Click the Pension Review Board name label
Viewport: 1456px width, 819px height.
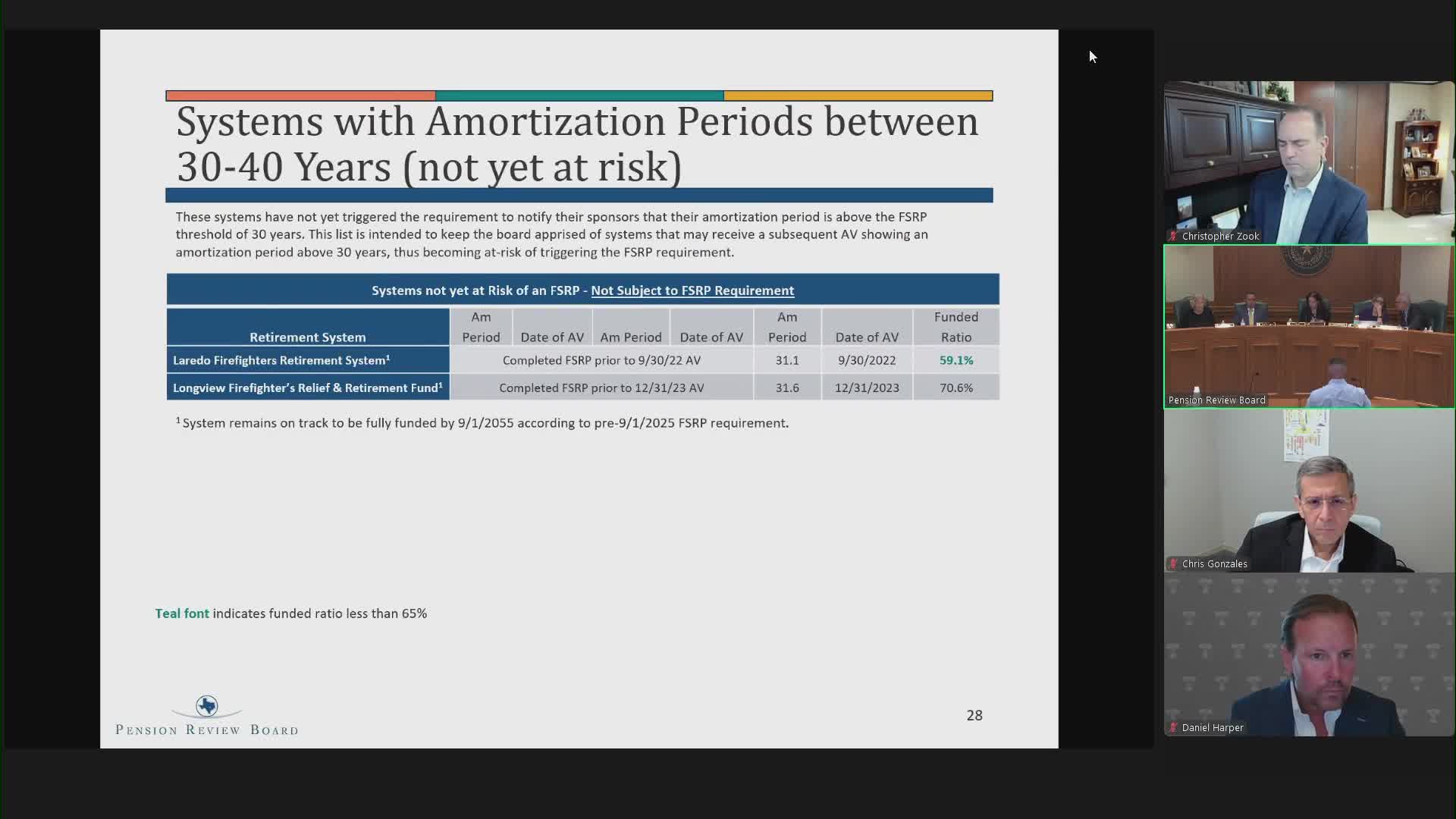1216,400
